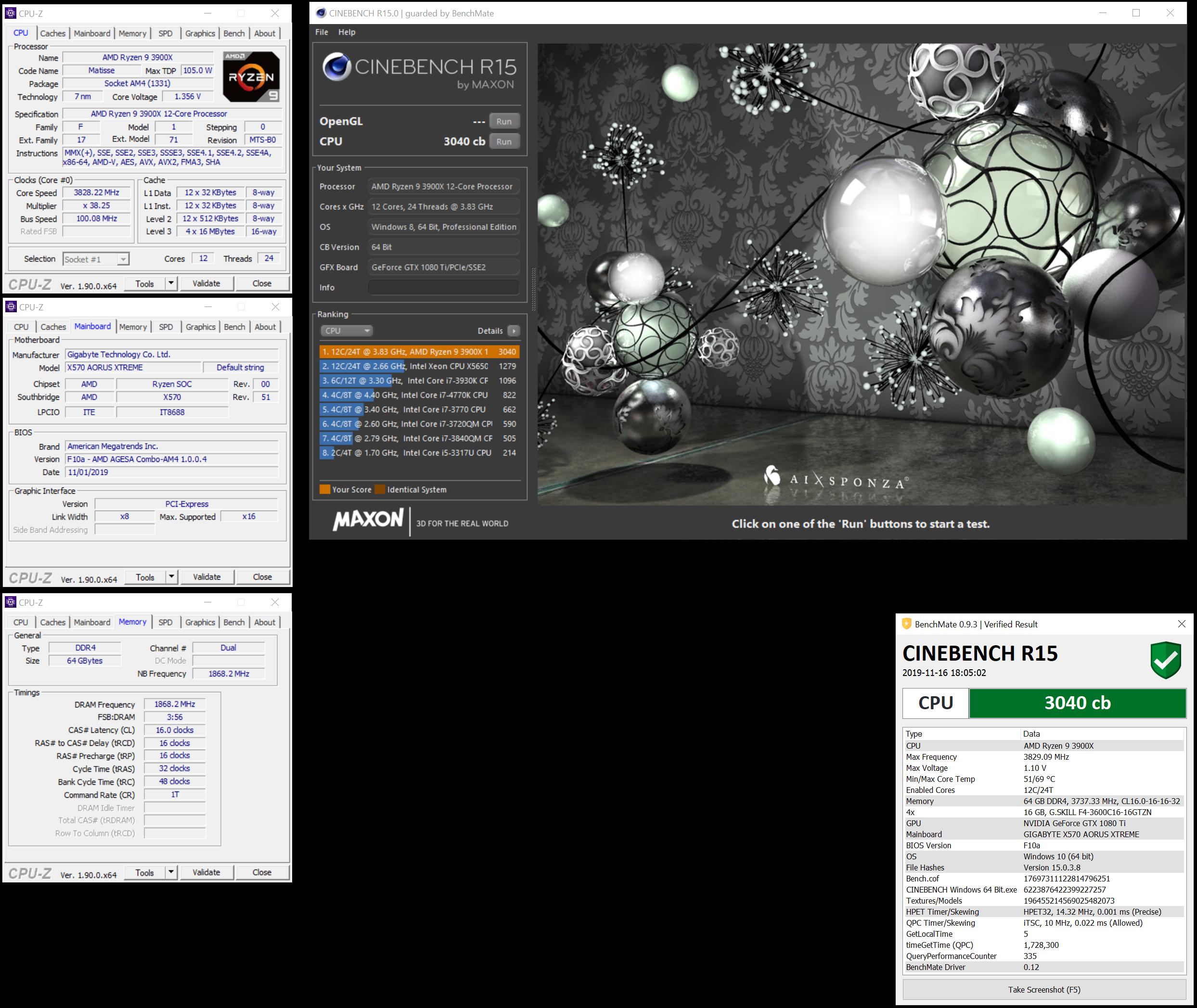Screen dimensions: 1197x1008
Task: Select the Intel Core i7-3840QM ranking row
Action: coord(419,438)
